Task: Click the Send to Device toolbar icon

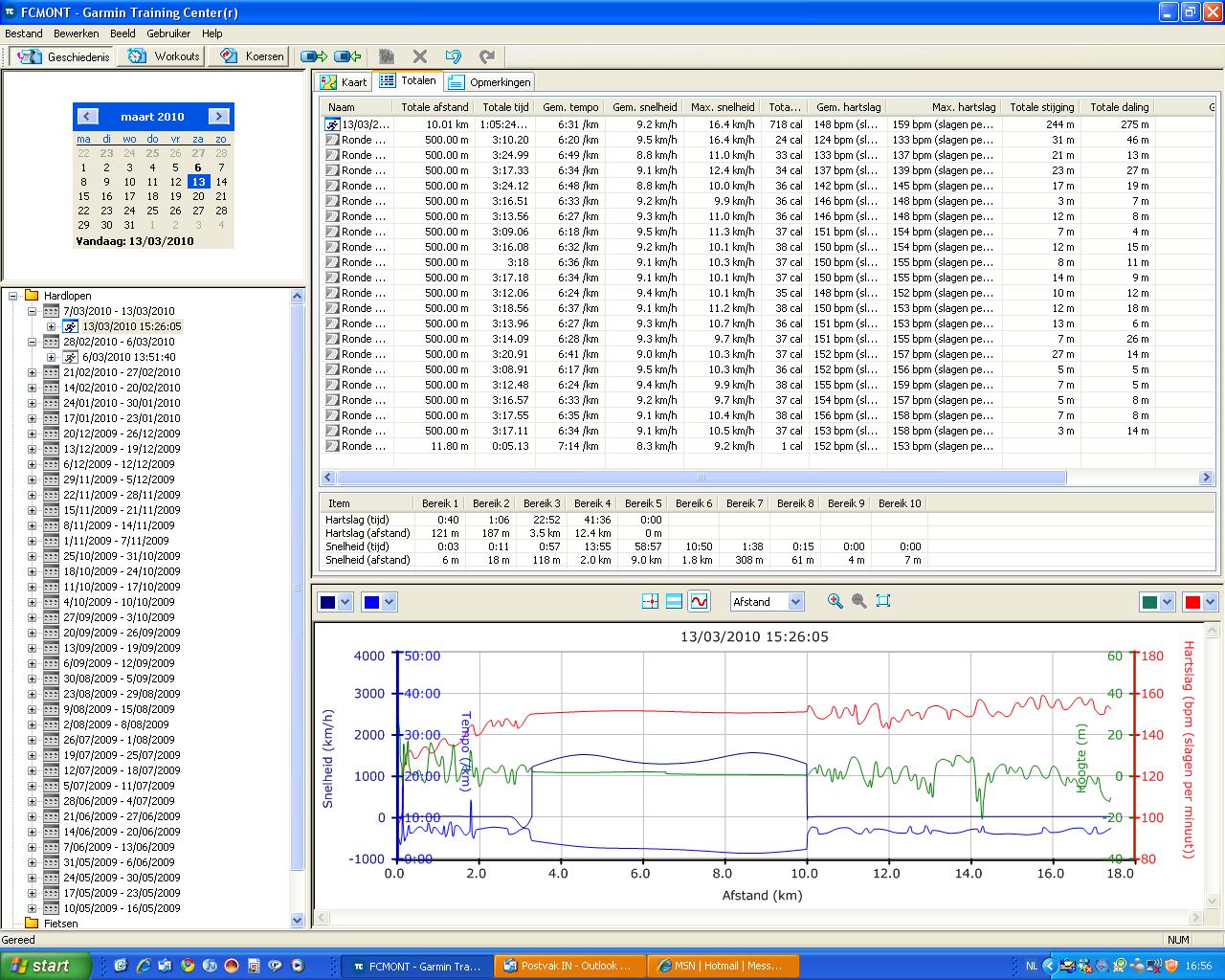Action: click(x=314, y=56)
